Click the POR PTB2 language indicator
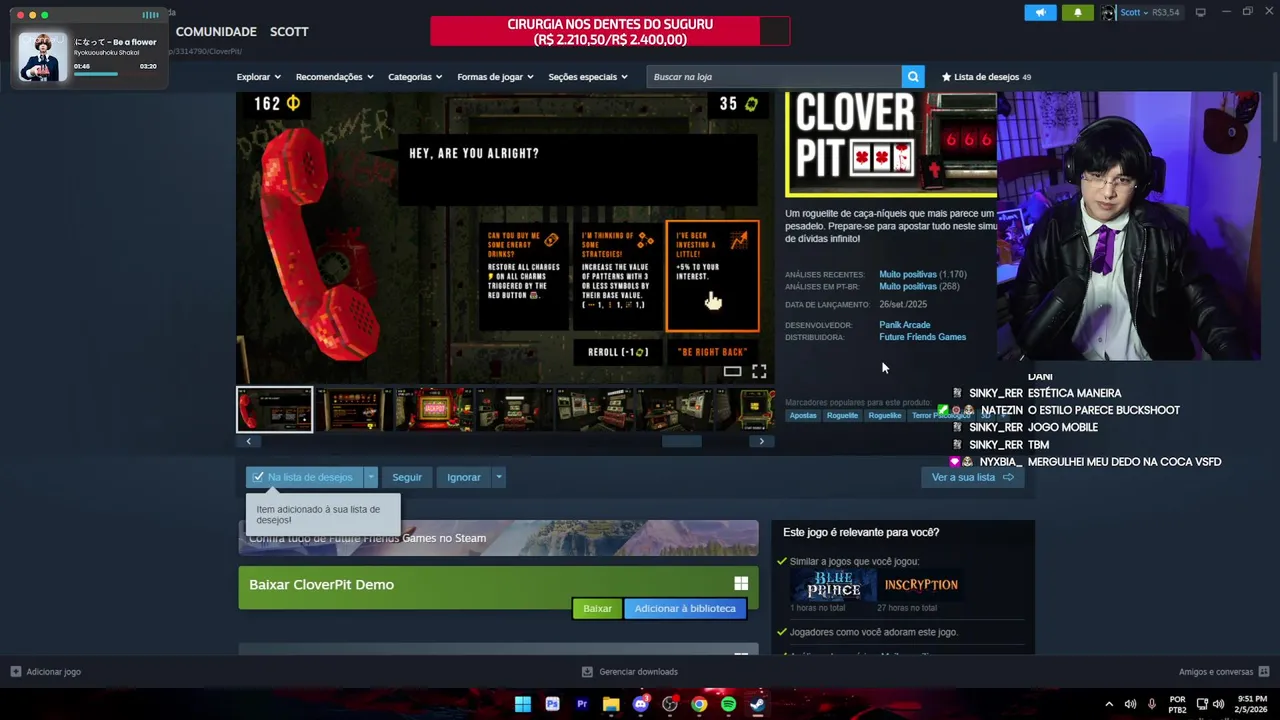The image size is (1280, 720). 1177,704
